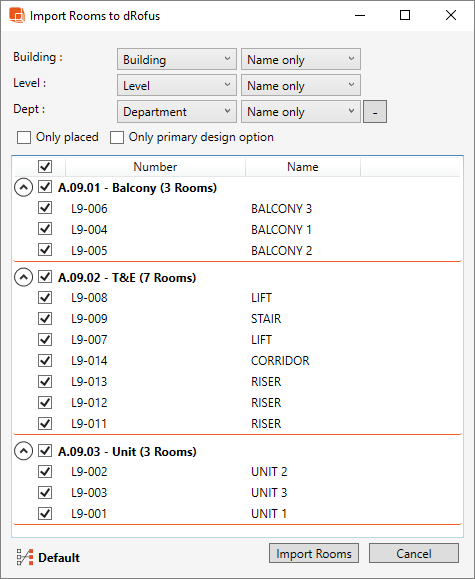Click the Default configuration icon

pos(25,557)
